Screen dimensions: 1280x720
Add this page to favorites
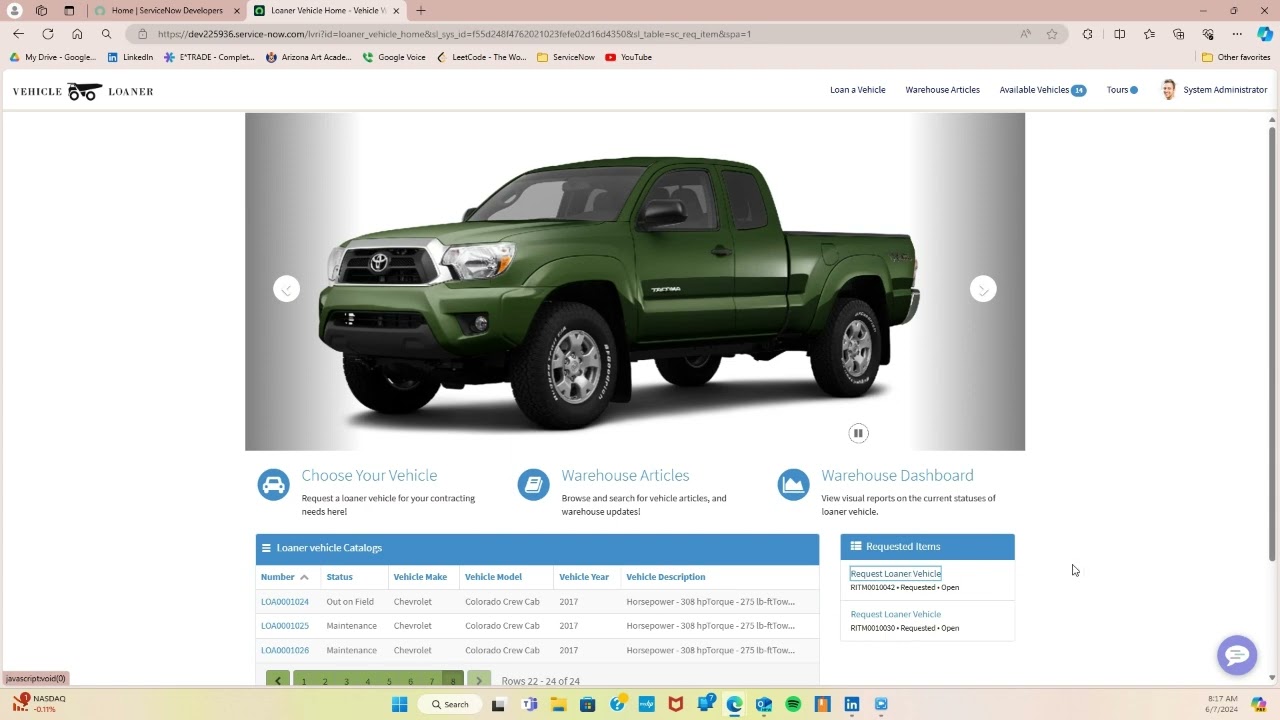[x=1052, y=34]
